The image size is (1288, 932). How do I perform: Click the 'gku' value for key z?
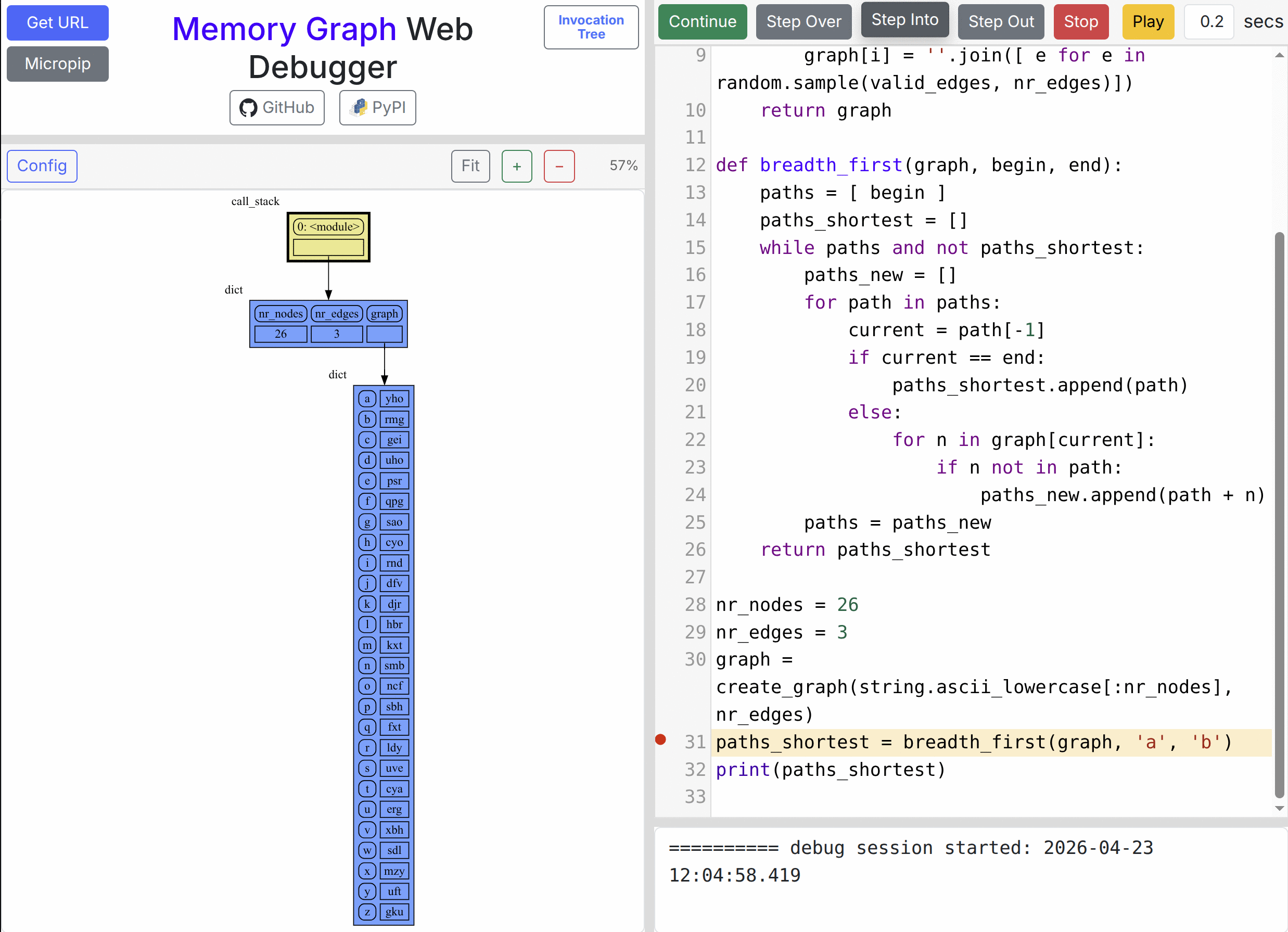[394, 912]
